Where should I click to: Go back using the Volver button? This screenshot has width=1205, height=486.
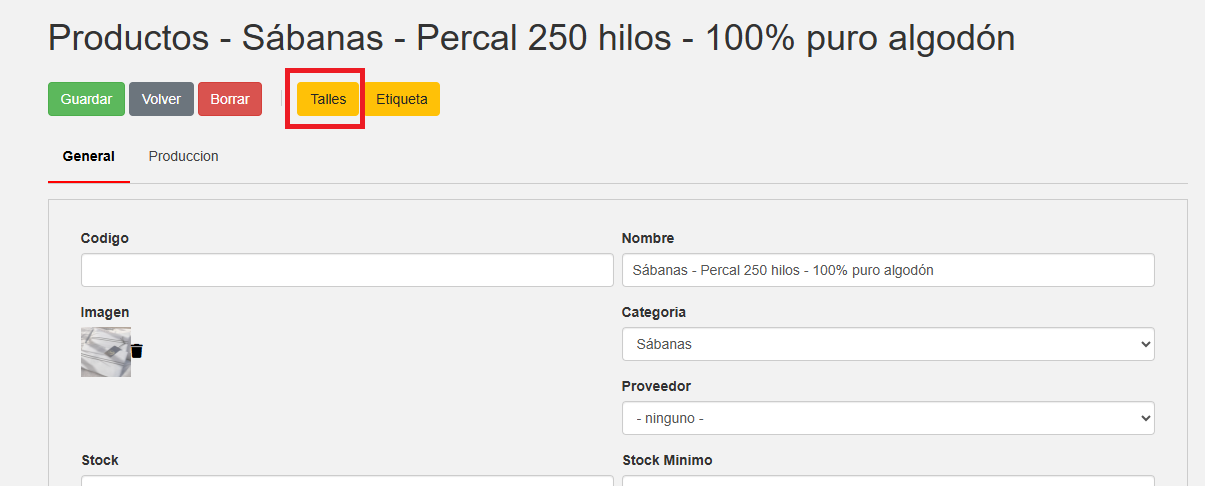[161, 99]
